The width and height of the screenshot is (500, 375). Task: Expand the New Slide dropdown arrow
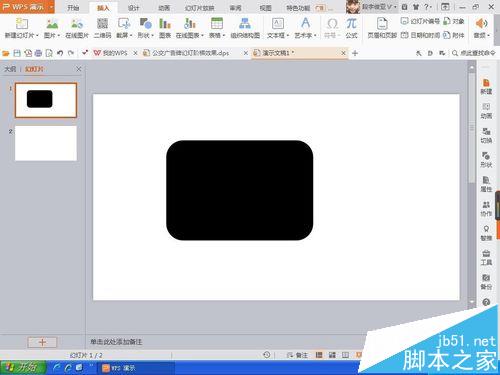pyautogui.click(x=37, y=35)
